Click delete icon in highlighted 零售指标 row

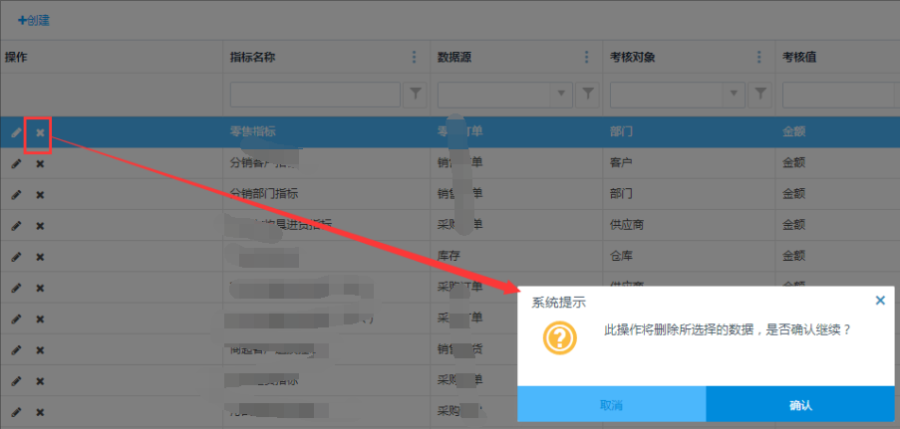40,133
